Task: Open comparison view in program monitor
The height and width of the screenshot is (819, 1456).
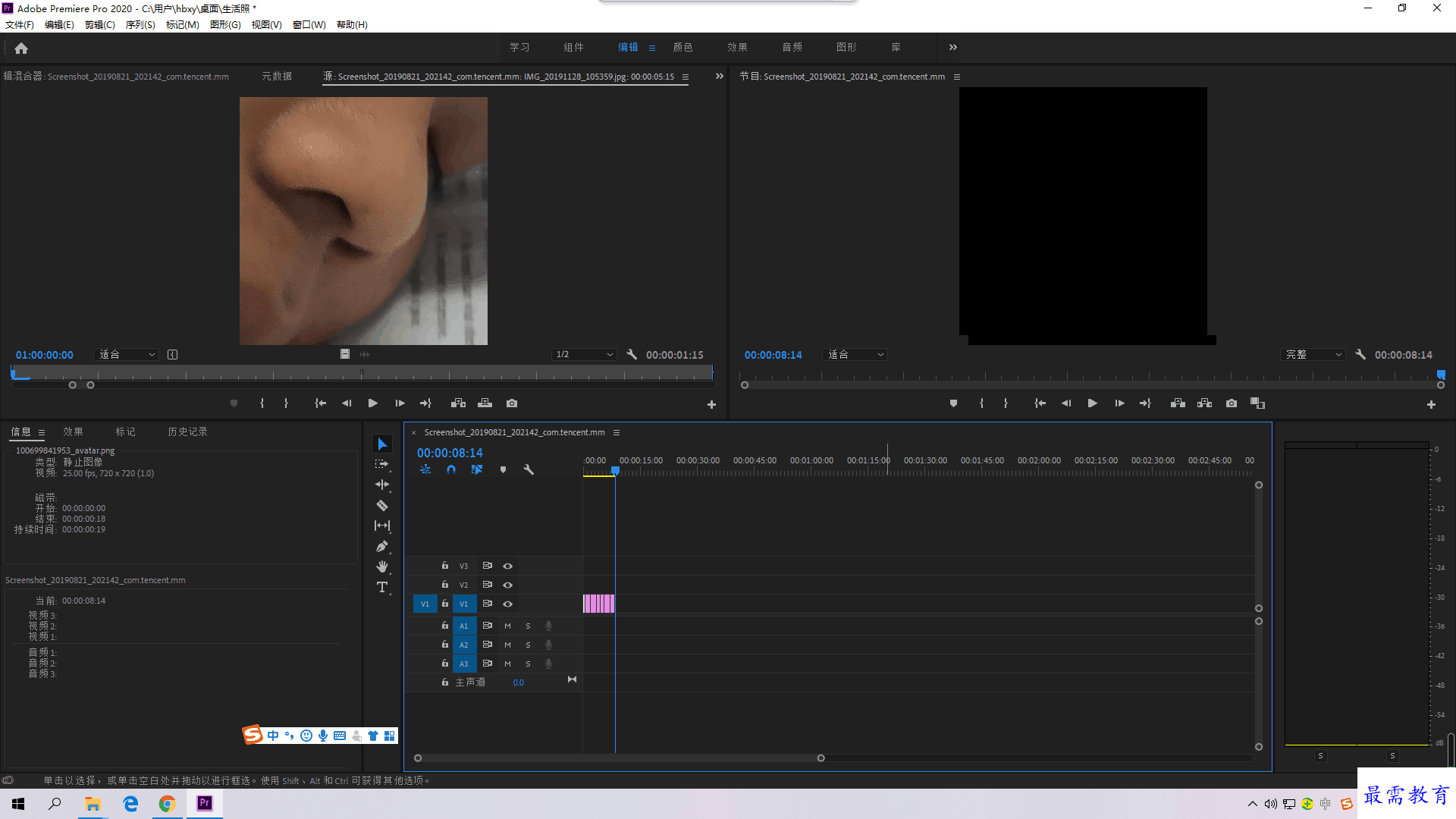Action: tap(1258, 403)
